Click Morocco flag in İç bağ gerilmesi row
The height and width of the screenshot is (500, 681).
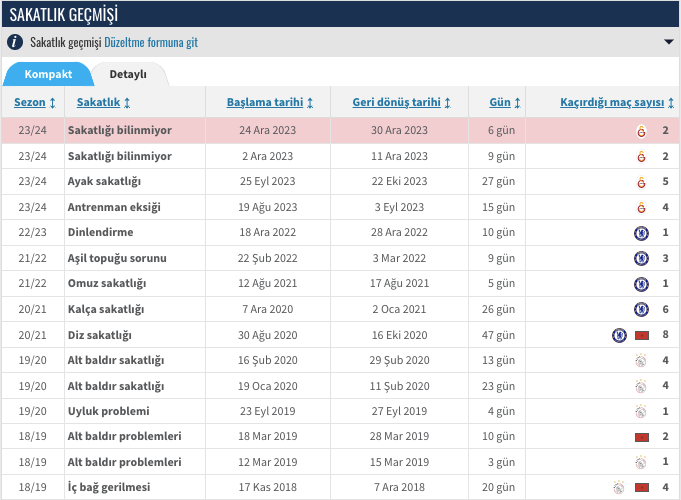tap(641, 488)
